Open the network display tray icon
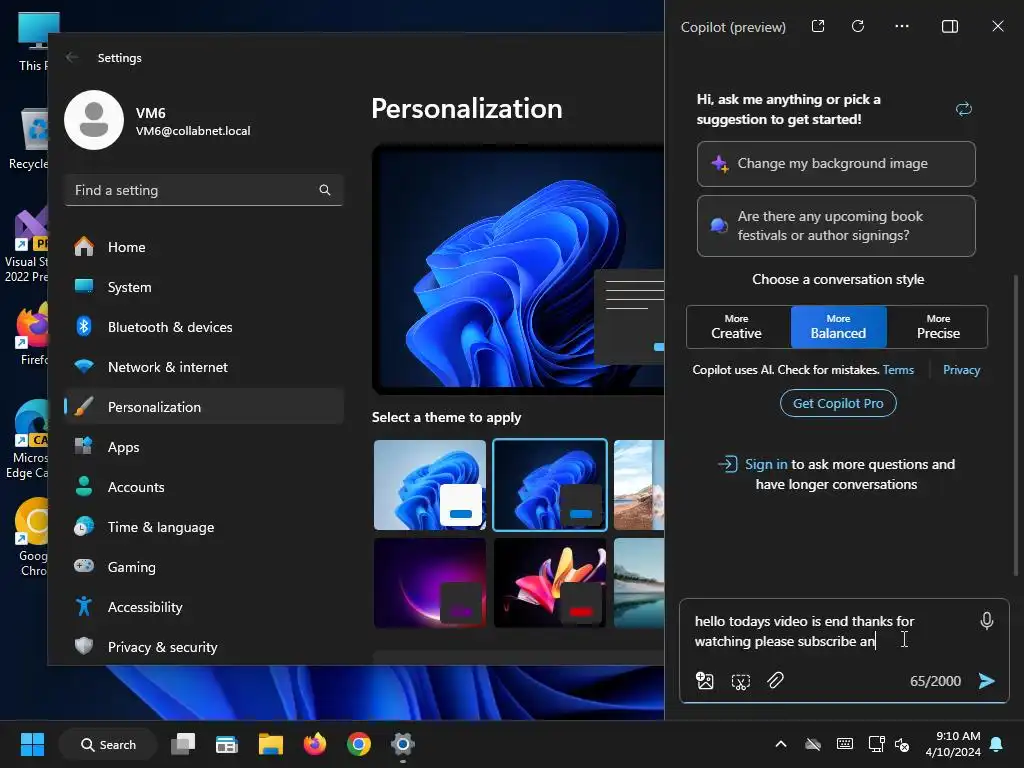The image size is (1024, 768). pos(876,744)
